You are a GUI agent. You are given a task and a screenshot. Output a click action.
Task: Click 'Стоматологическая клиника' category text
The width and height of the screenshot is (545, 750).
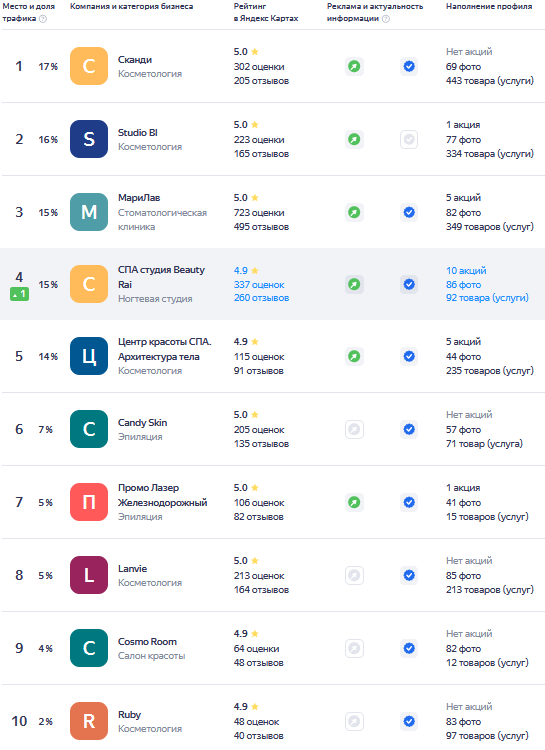click(x=162, y=220)
